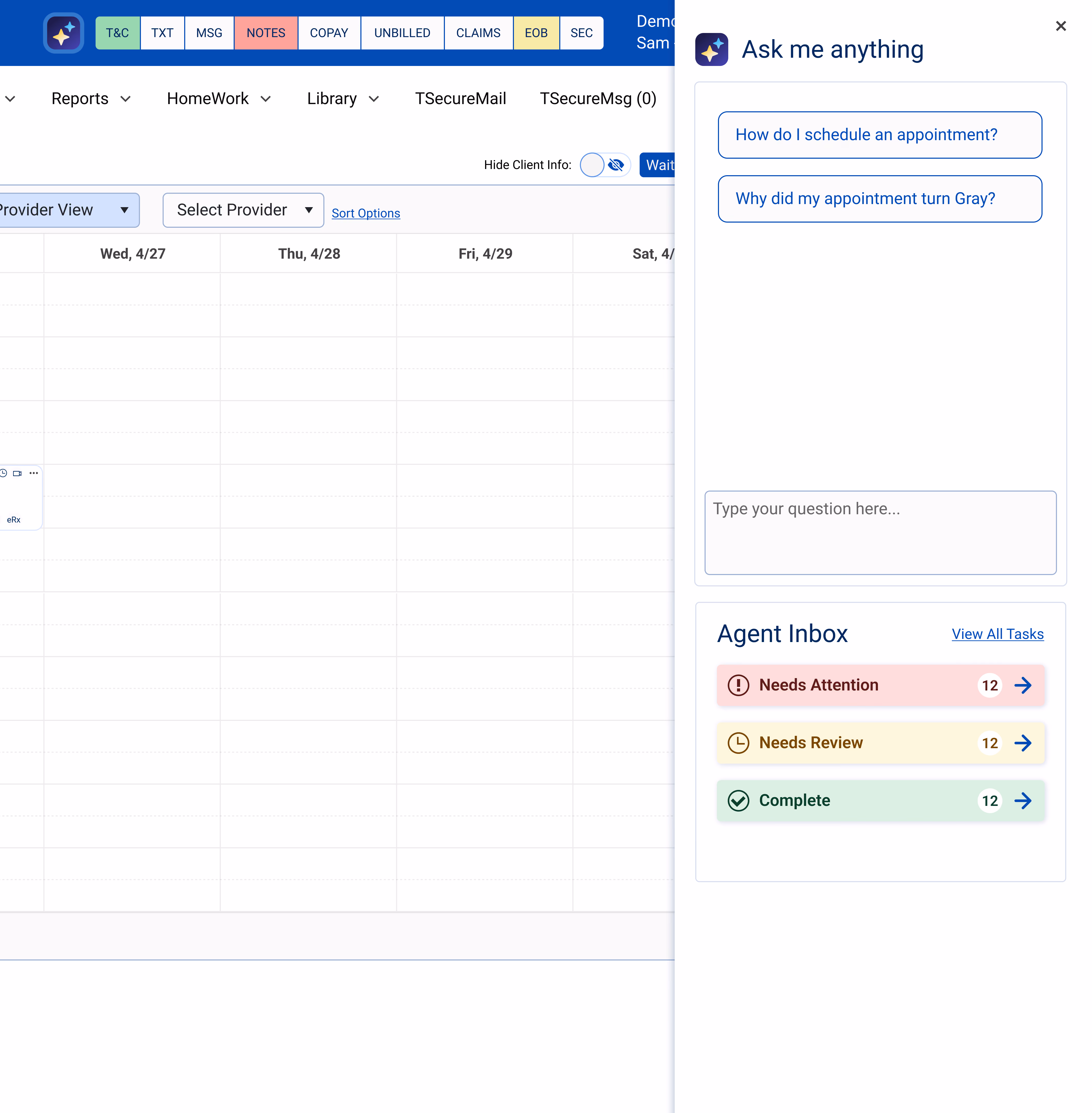Click the View All Tasks link
This screenshot has width=1092, height=1113.
pyautogui.click(x=998, y=634)
